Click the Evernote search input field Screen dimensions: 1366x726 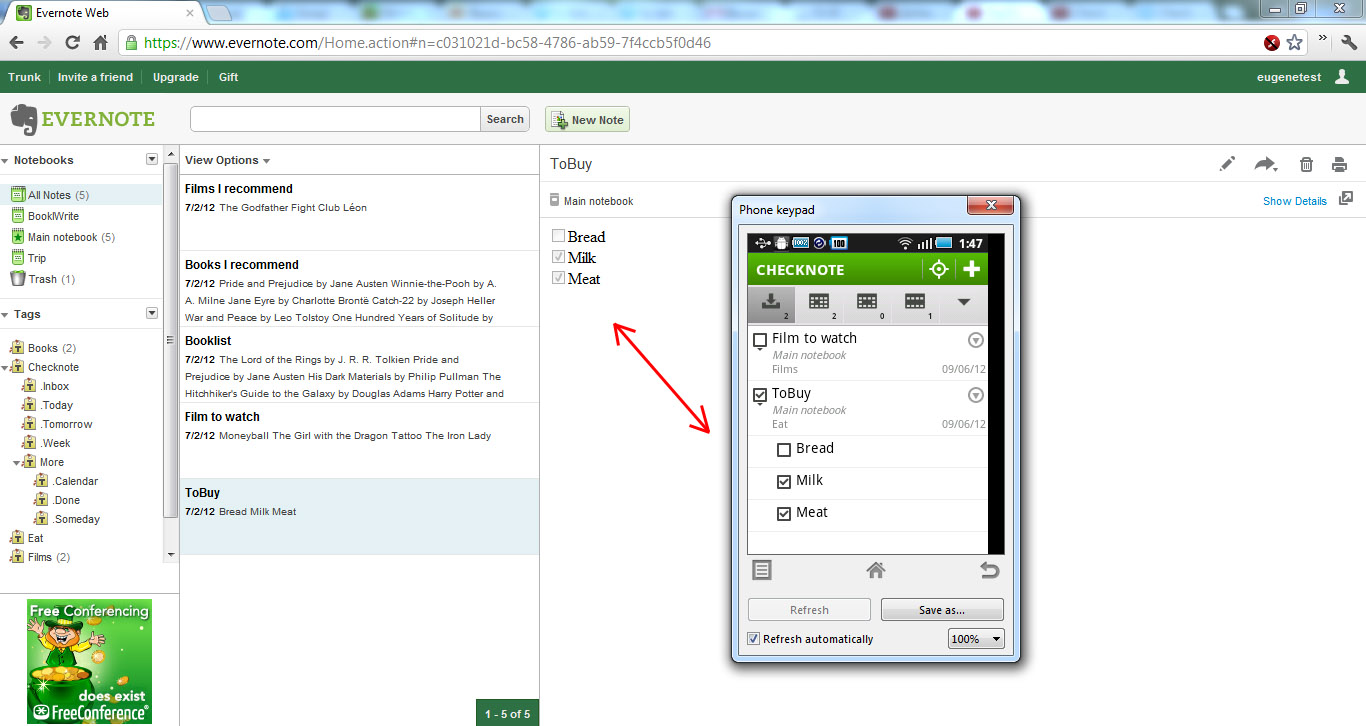(x=335, y=119)
